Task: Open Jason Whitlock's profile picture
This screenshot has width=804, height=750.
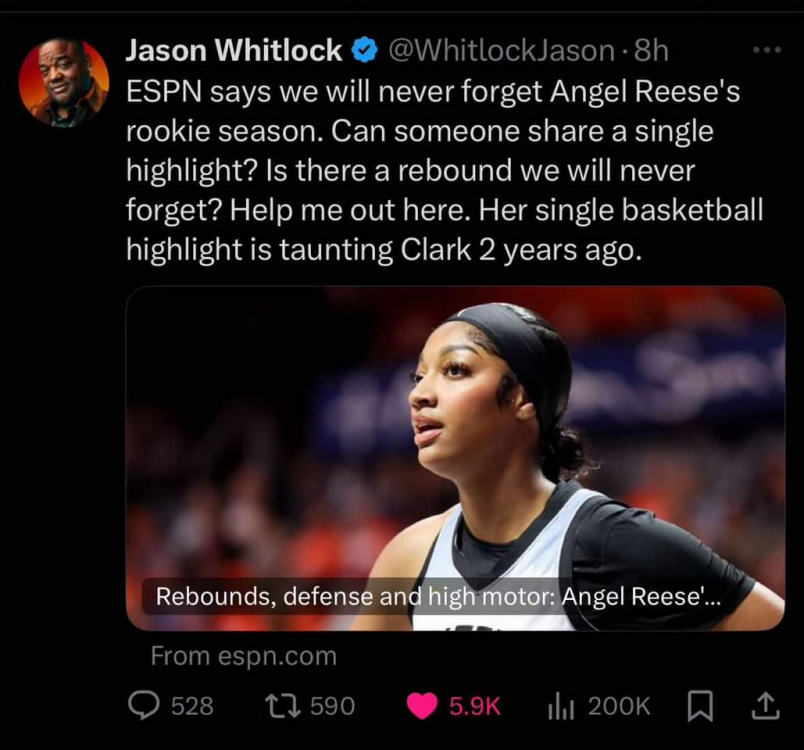Action: coord(64,82)
